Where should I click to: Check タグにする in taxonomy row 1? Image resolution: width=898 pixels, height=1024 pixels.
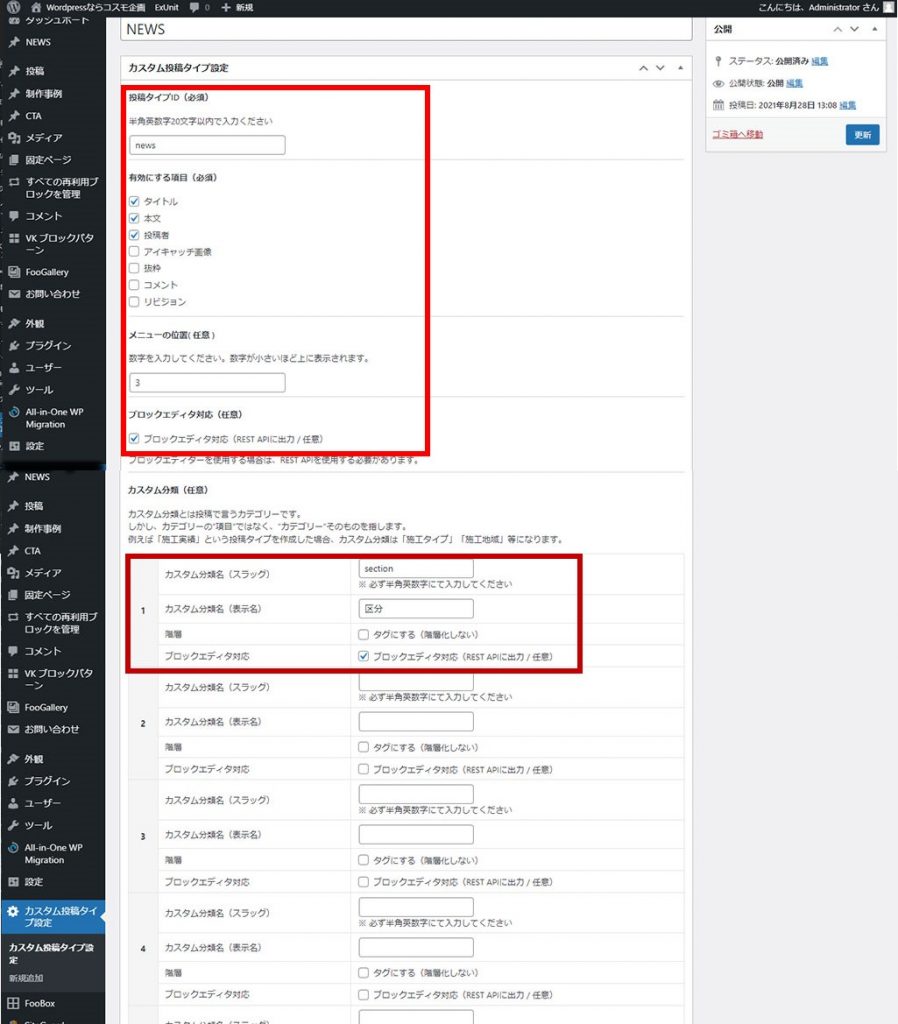364,635
